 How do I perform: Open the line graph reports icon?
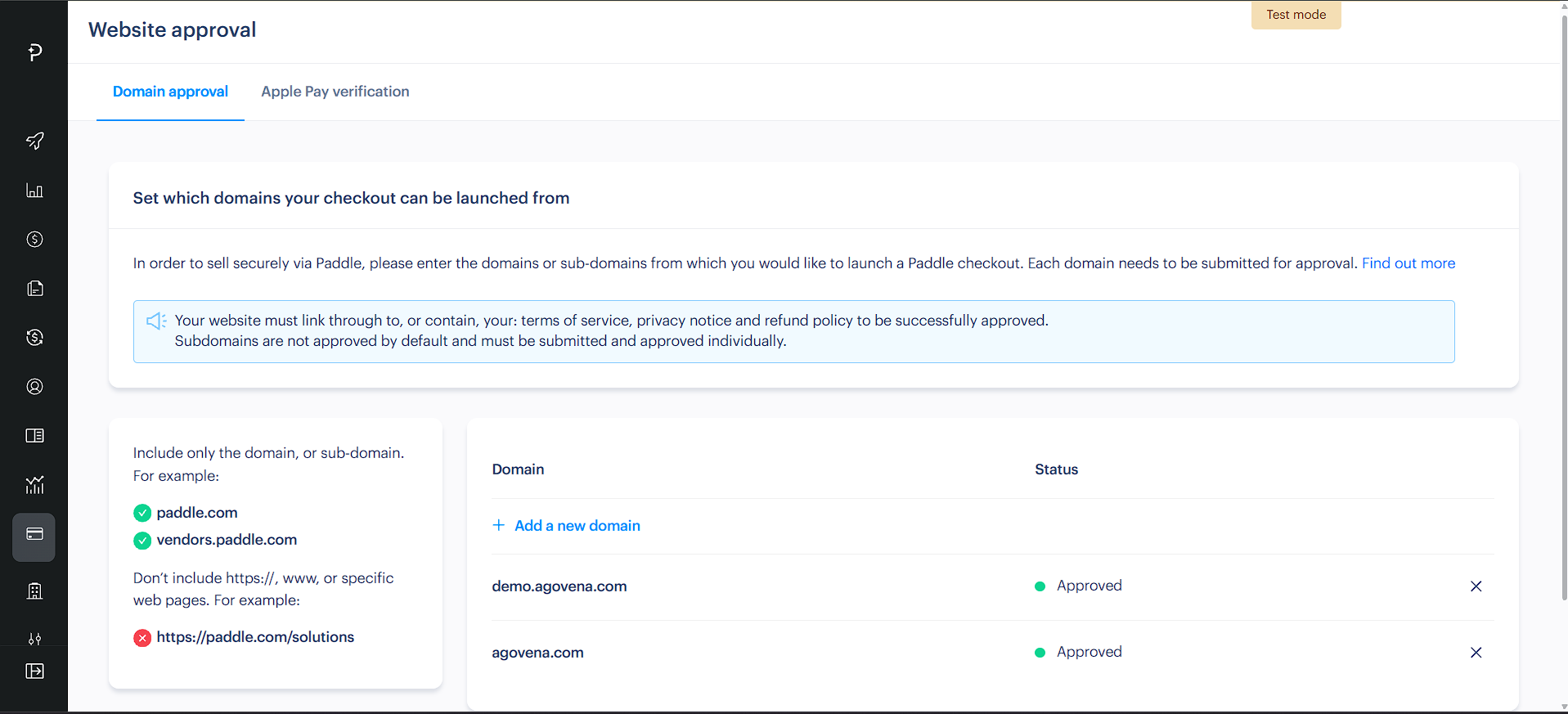(34, 485)
